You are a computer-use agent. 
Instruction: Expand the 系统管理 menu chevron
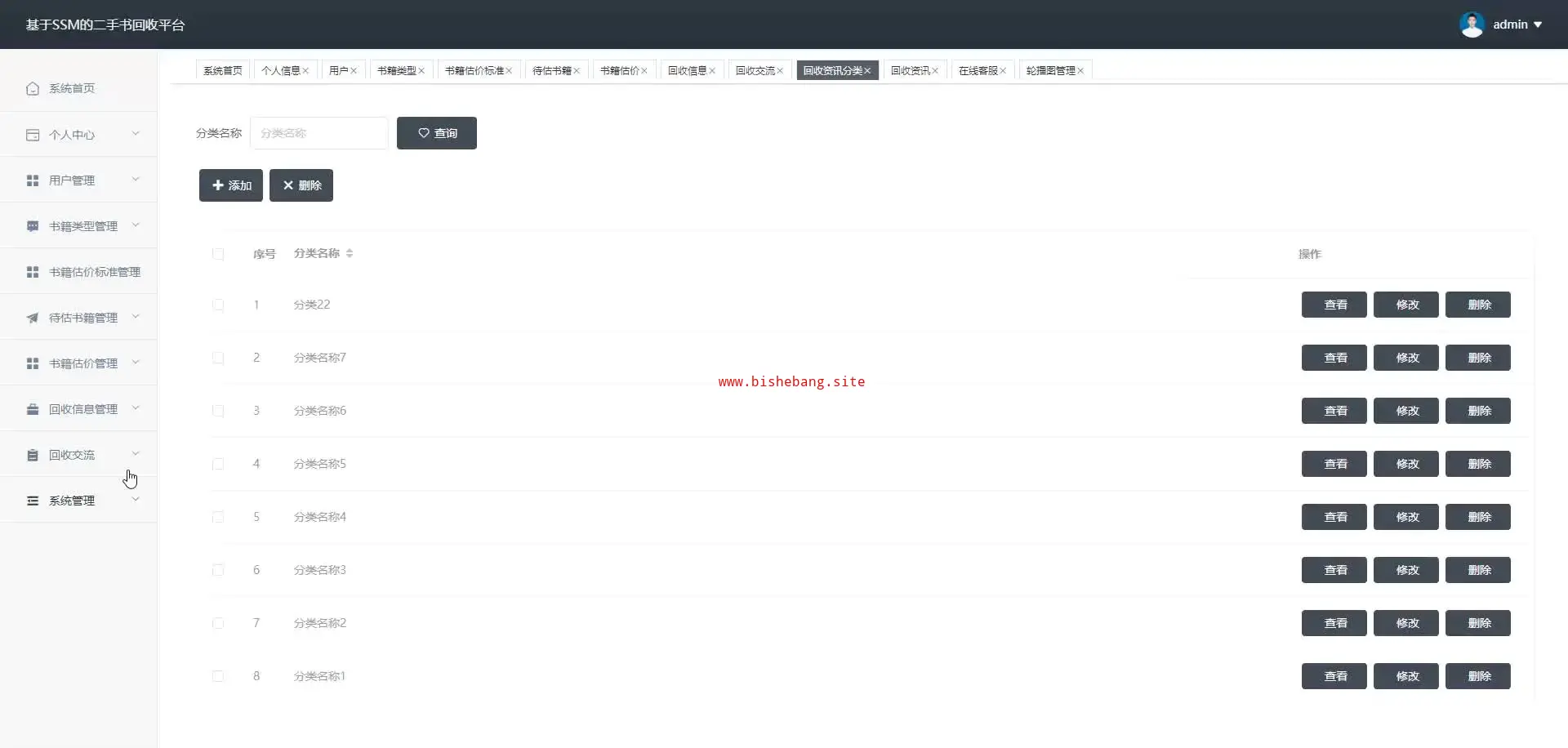tap(136, 499)
